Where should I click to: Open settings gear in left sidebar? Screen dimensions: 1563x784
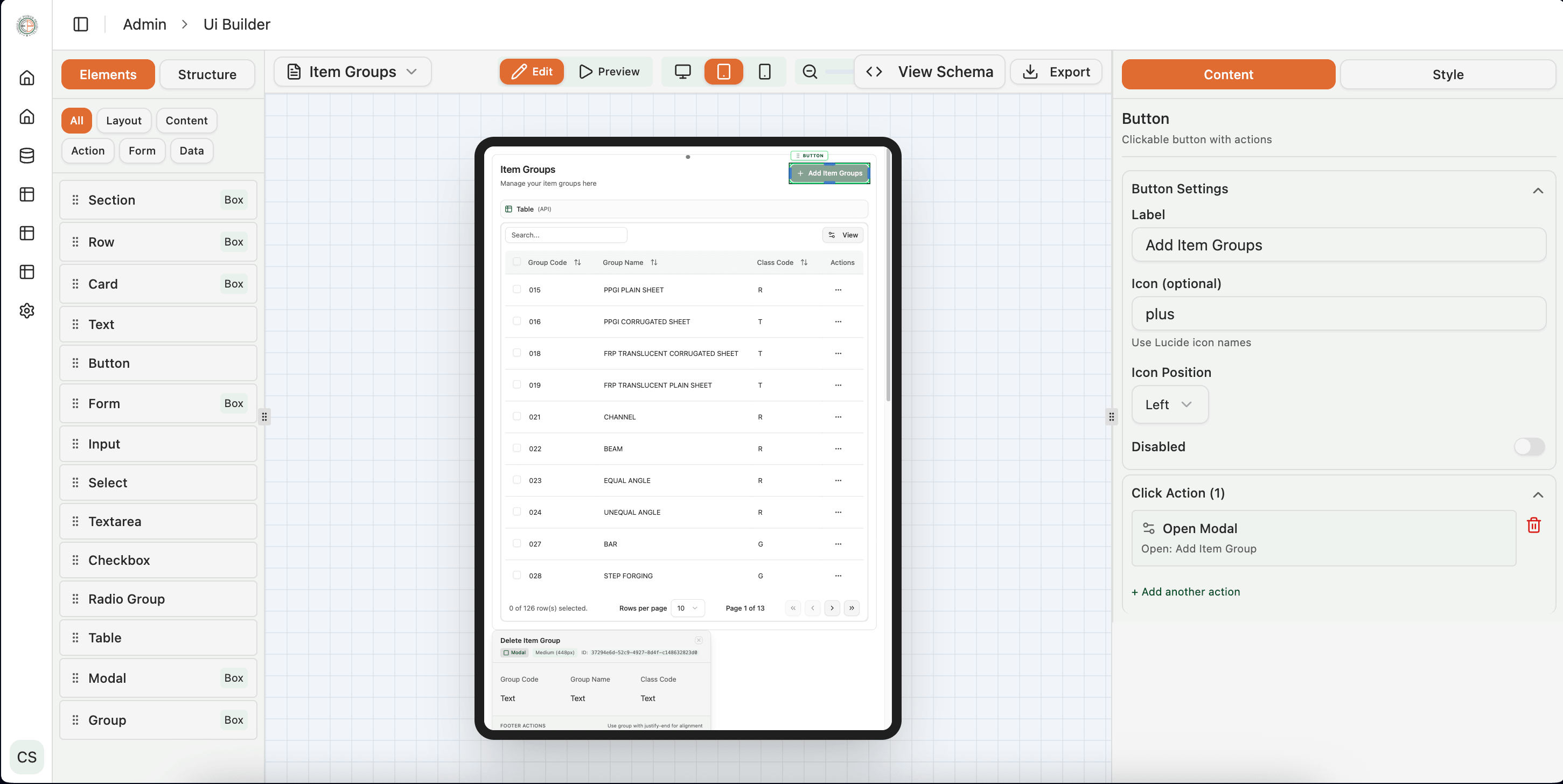[x=27, y=311]
